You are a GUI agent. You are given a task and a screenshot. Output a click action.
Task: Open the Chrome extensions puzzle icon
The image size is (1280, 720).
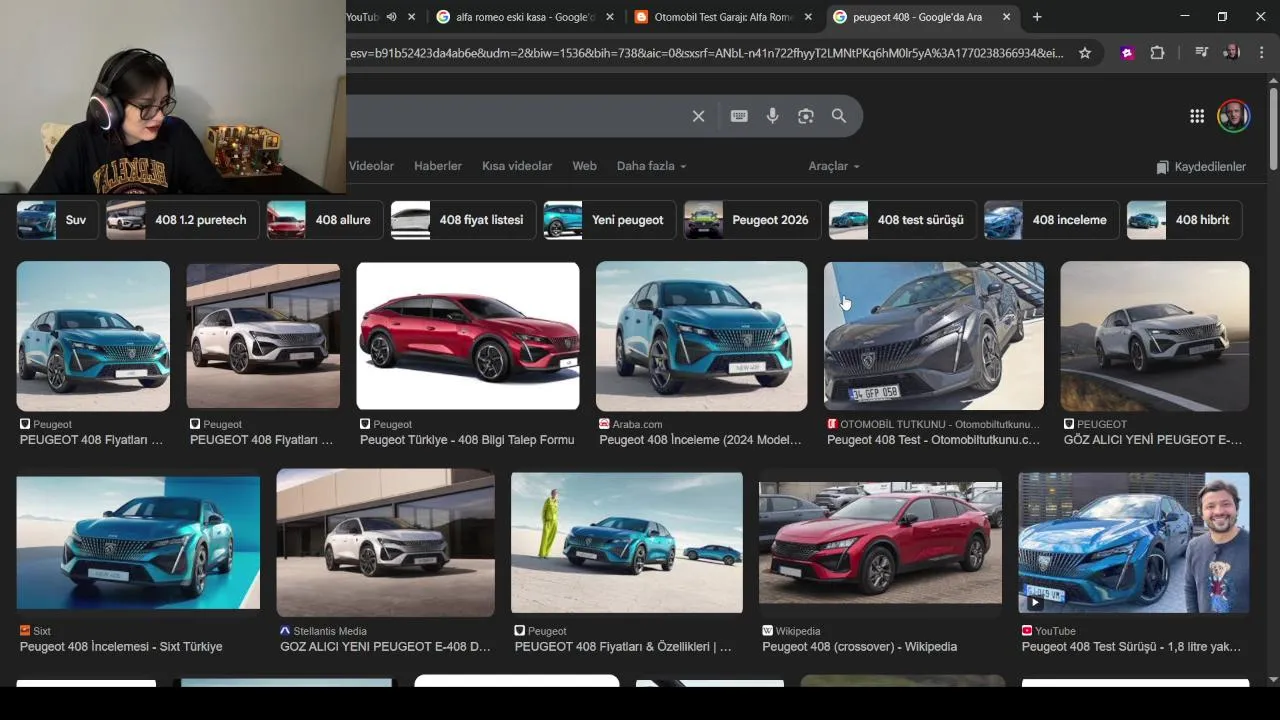[1157, 53]
